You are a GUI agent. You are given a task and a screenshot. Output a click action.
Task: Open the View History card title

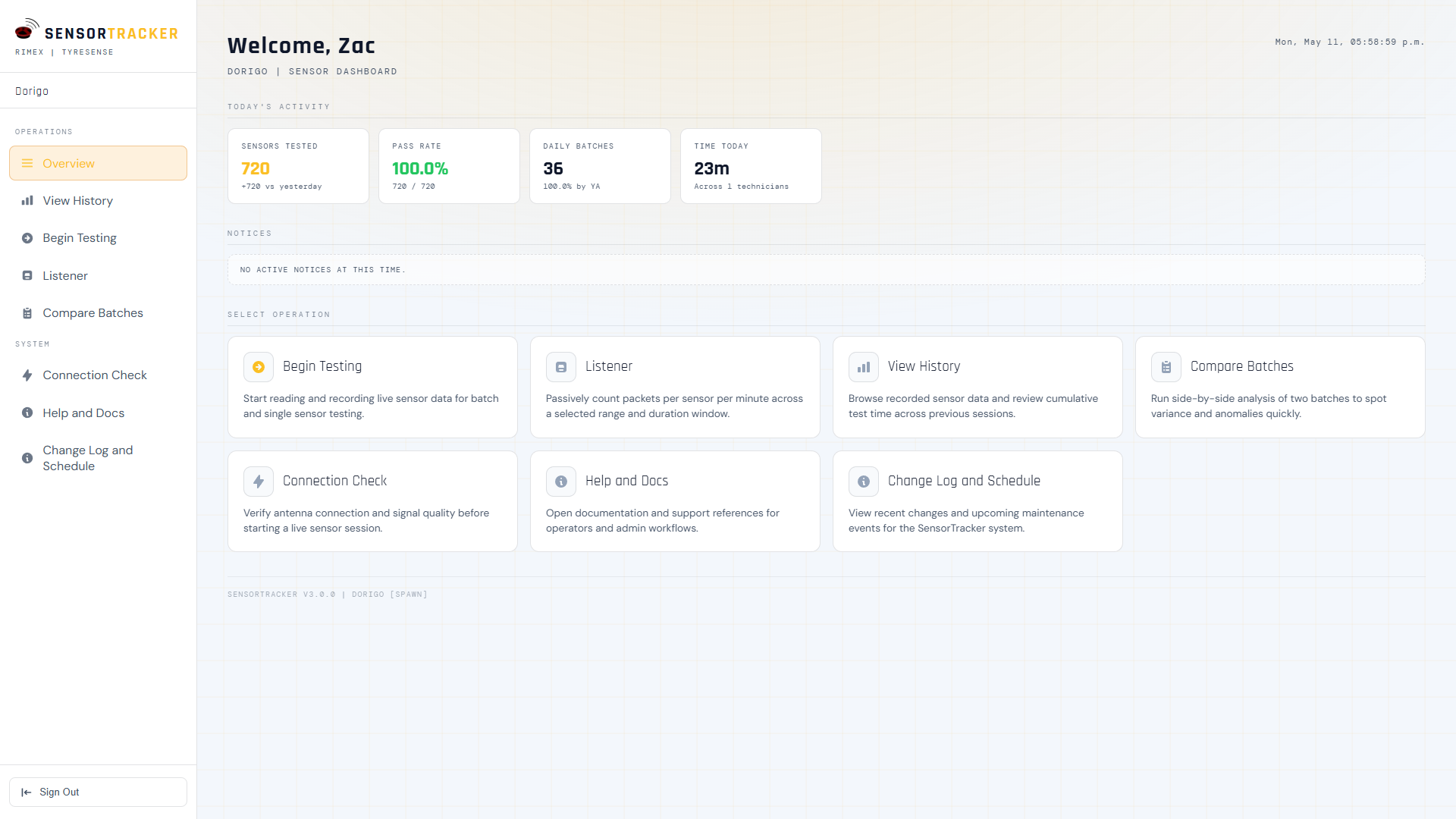(x=924, y=366)
